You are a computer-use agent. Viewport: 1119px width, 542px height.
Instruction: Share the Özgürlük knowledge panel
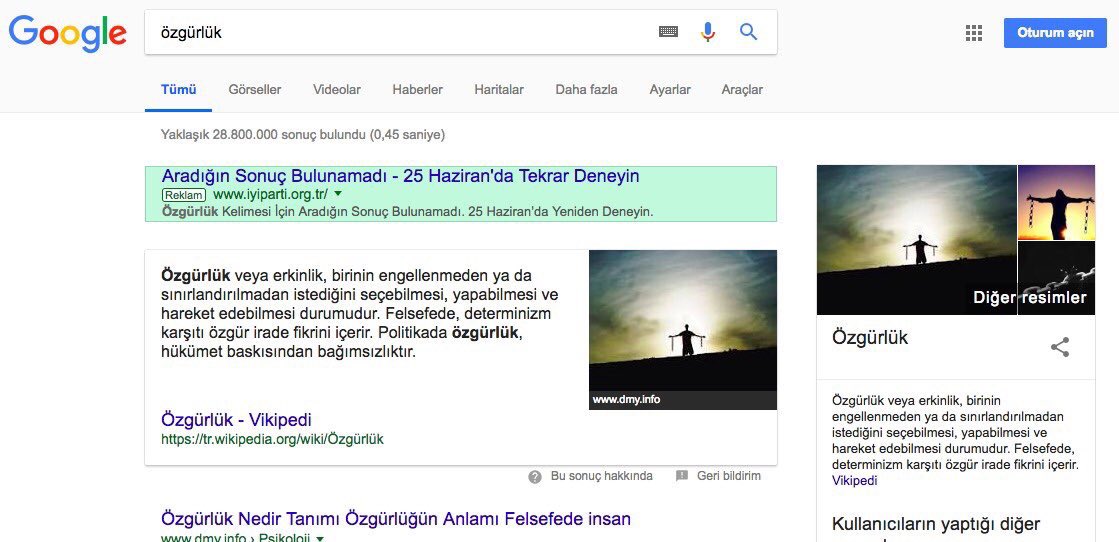(1060, 347)
